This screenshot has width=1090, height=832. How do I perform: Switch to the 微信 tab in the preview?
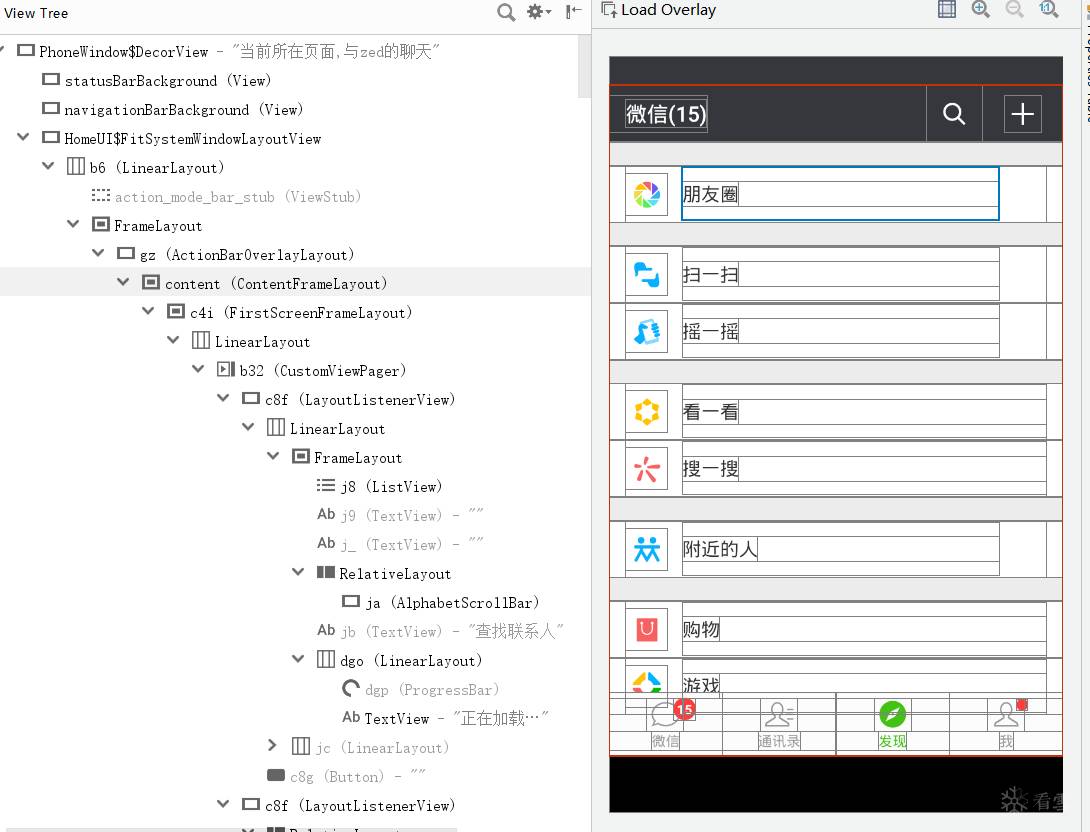666,724
